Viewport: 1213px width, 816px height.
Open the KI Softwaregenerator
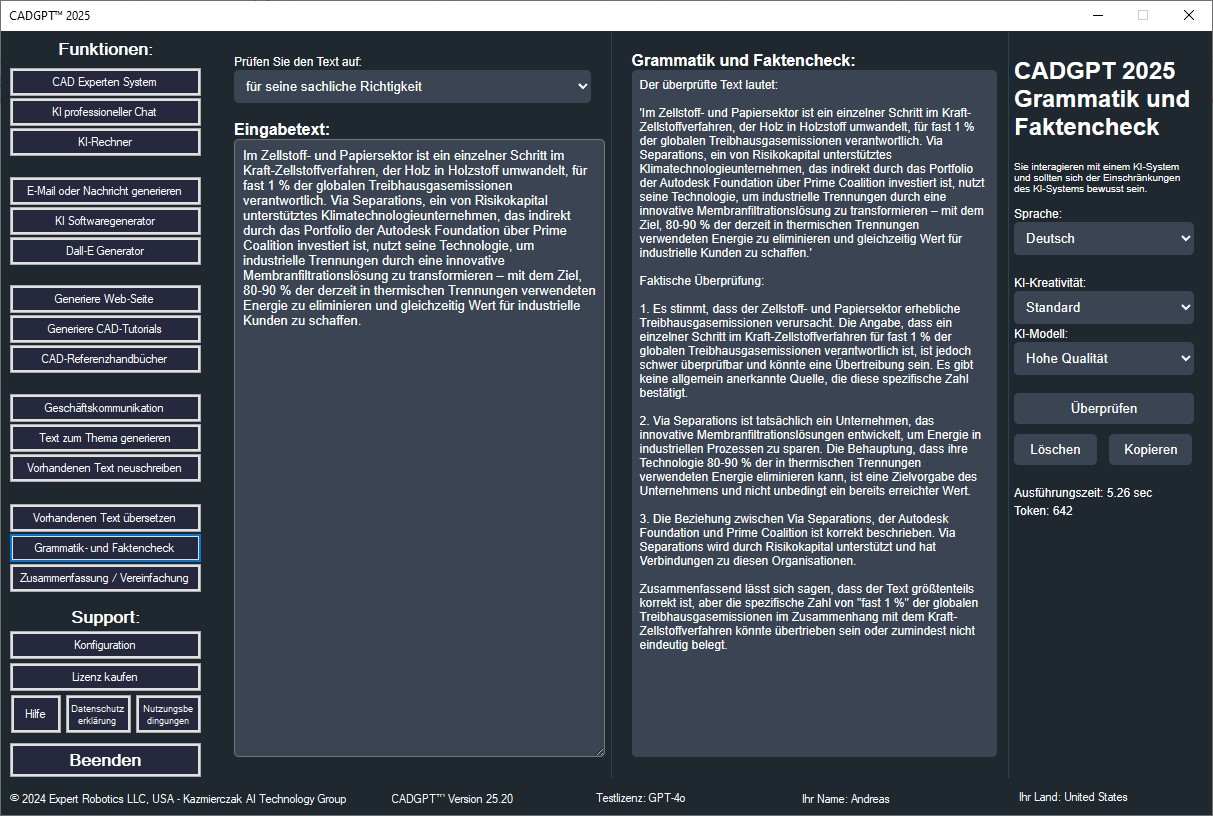point(105,221)
